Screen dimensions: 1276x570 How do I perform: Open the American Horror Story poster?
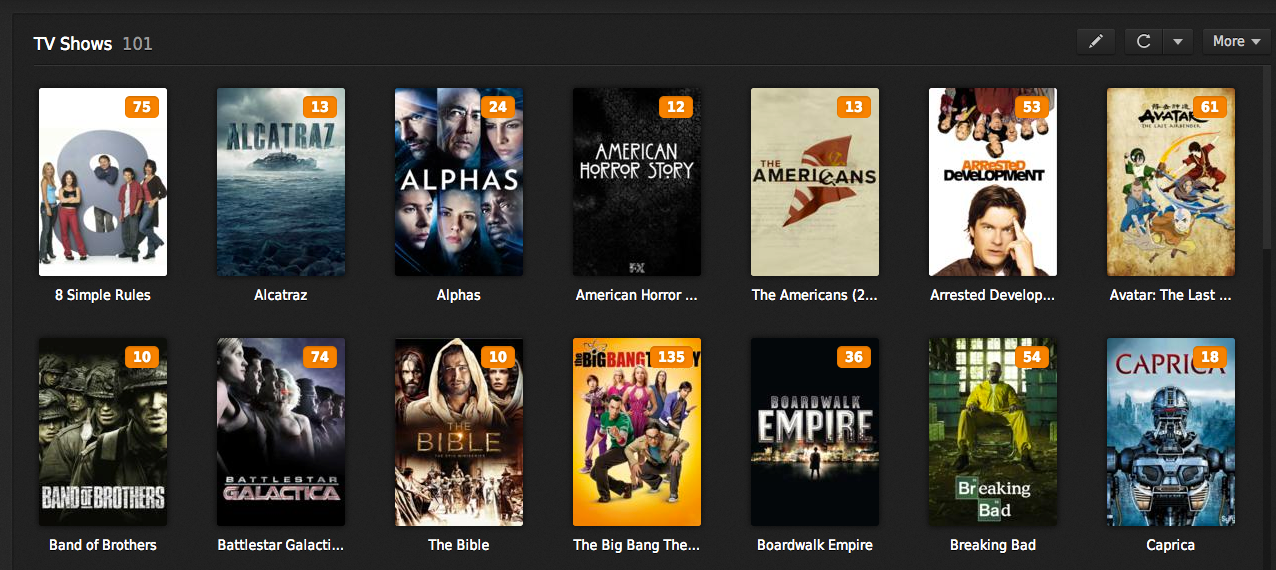point(637,182)
